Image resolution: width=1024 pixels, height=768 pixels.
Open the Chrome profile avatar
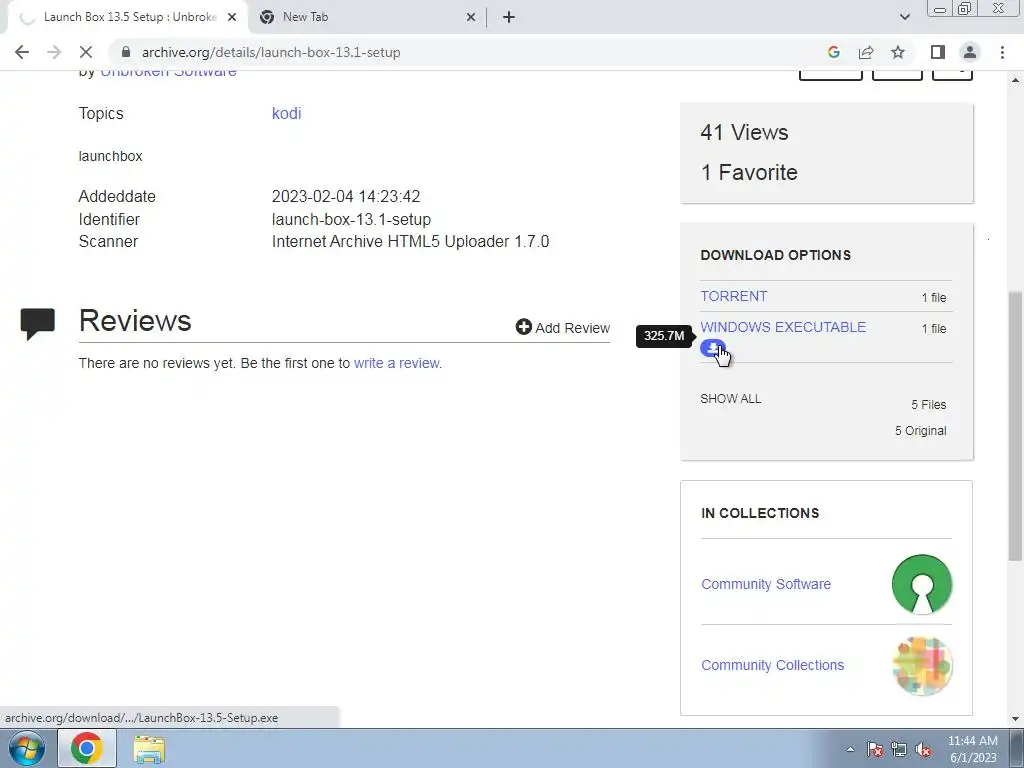point(970,52)
